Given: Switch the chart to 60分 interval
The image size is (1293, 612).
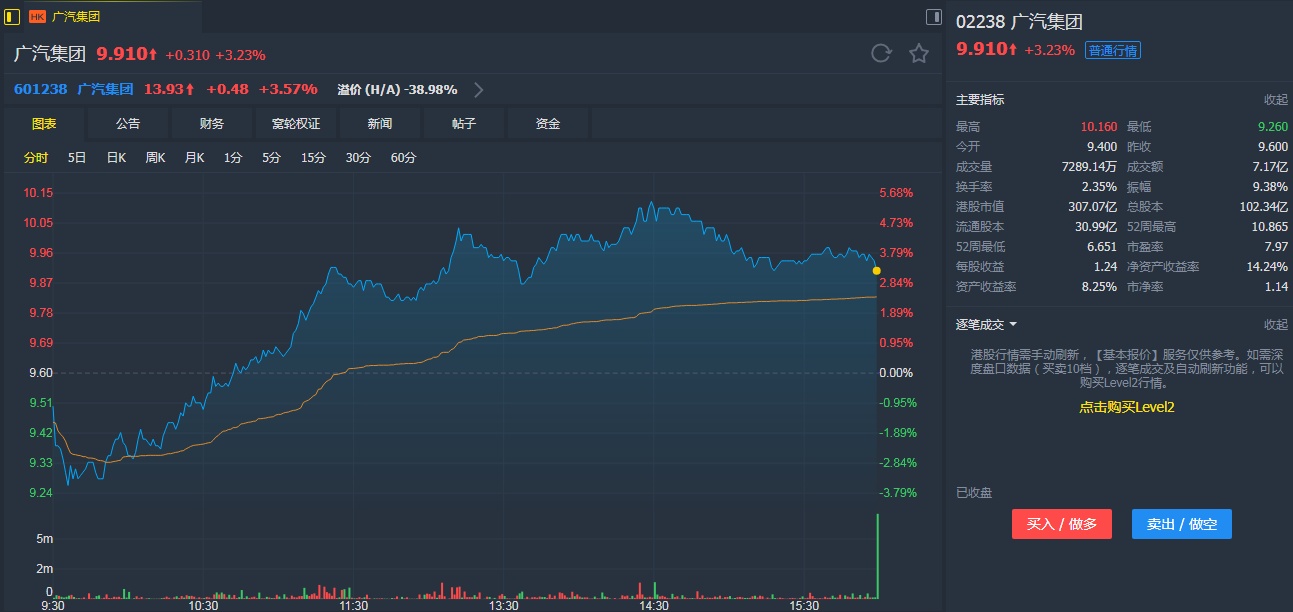Looking at the screenshot, I should pyautogui.click(x=403, y=158).
